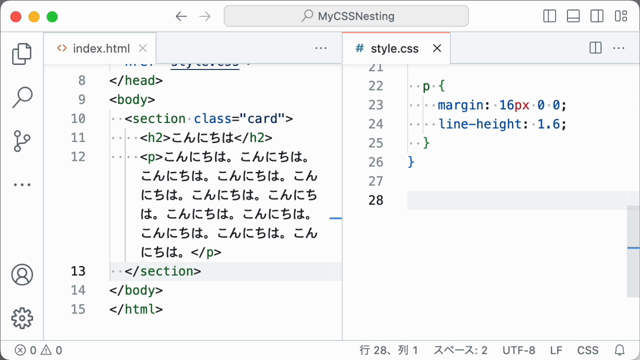Open the Manage gear menu

click(22, 318)
